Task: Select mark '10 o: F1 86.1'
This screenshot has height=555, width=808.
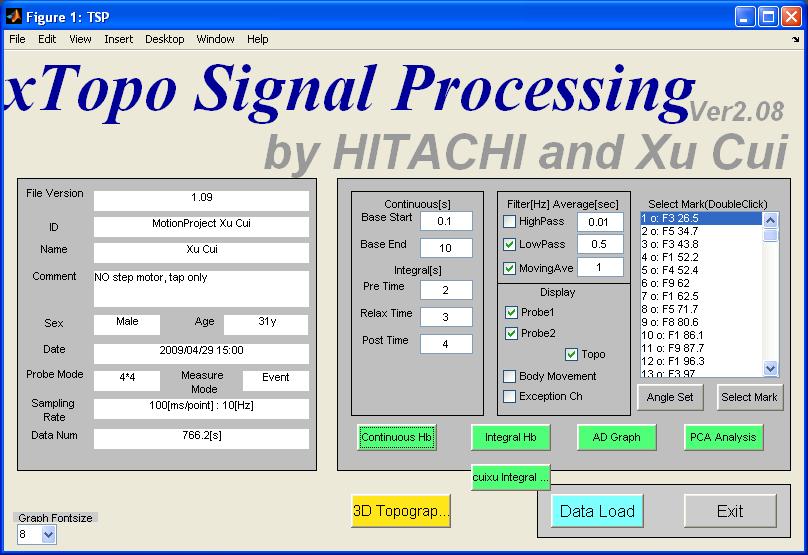Action: click(701, 335)
